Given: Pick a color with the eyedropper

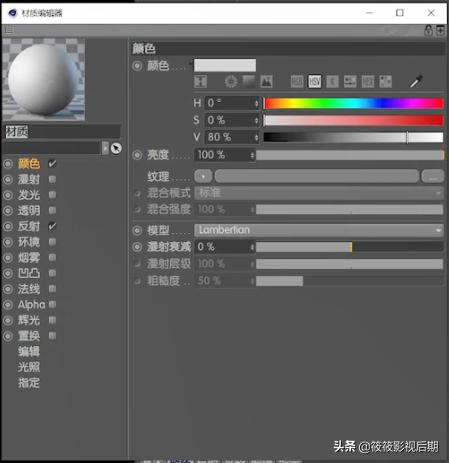Looking at the screenshot, I should pyautogui.click(x=416, y=81).
